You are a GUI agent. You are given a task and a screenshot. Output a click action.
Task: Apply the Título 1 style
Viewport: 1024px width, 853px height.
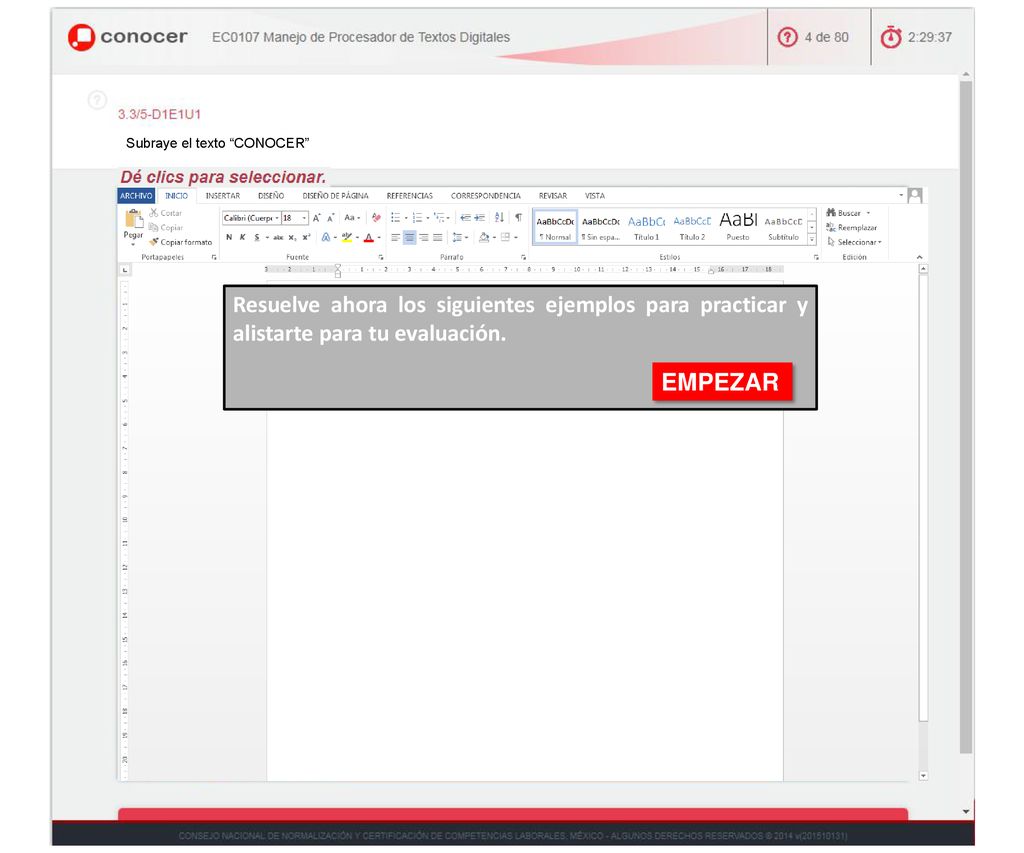tap(647, 227)
